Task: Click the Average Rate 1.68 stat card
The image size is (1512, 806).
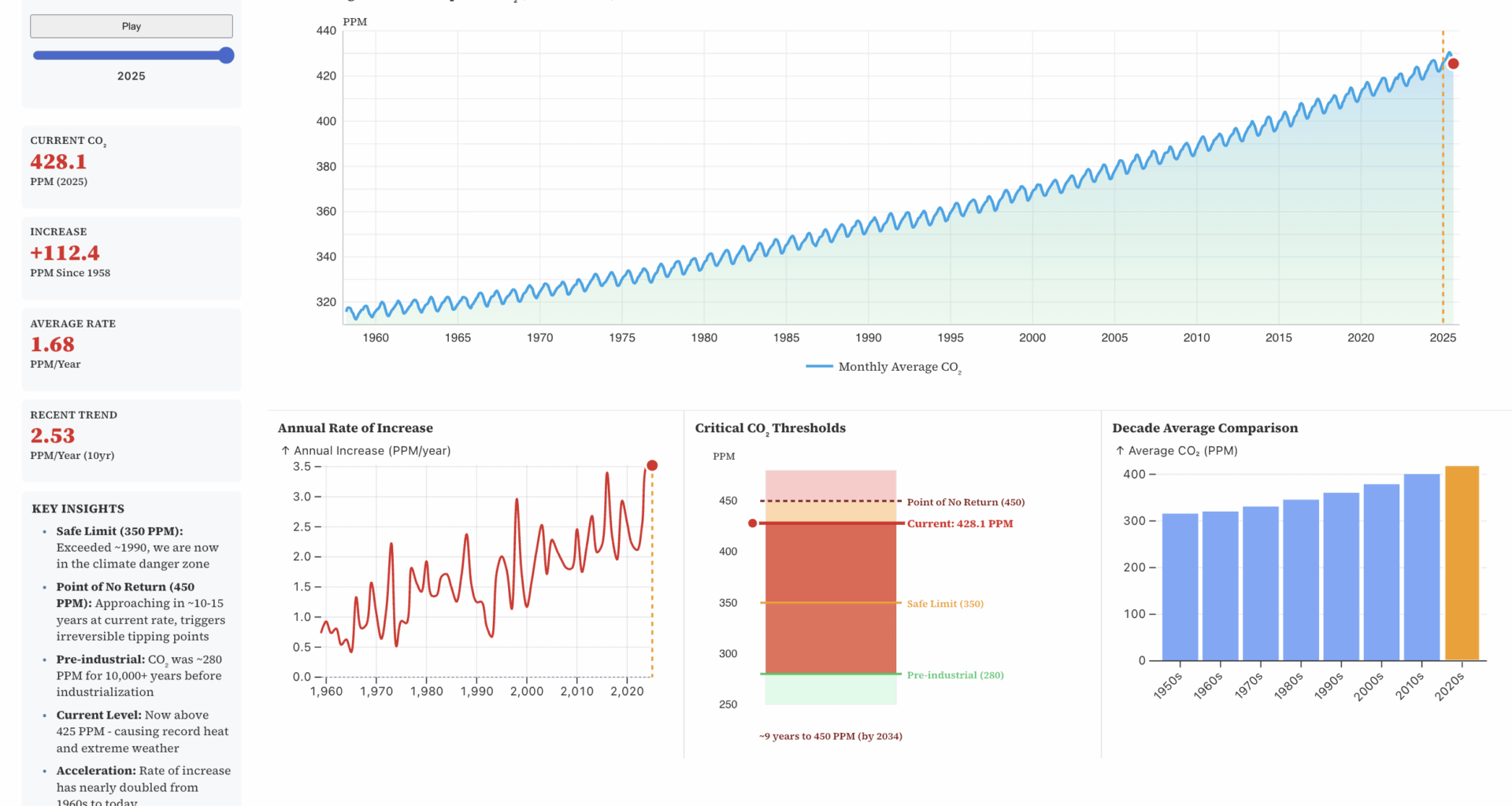Action: point(132,349)
